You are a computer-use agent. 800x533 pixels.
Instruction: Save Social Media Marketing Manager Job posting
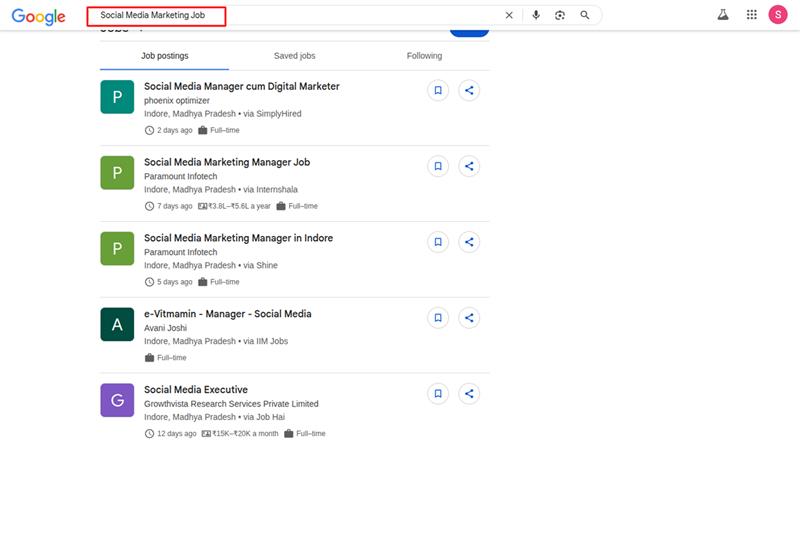(438, 166)
